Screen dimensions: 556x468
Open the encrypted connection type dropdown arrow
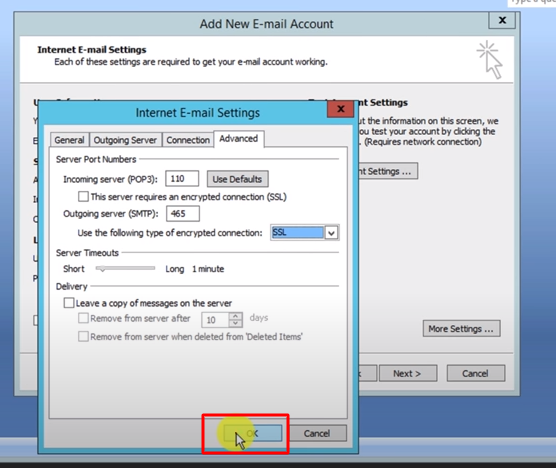(331, 233)
